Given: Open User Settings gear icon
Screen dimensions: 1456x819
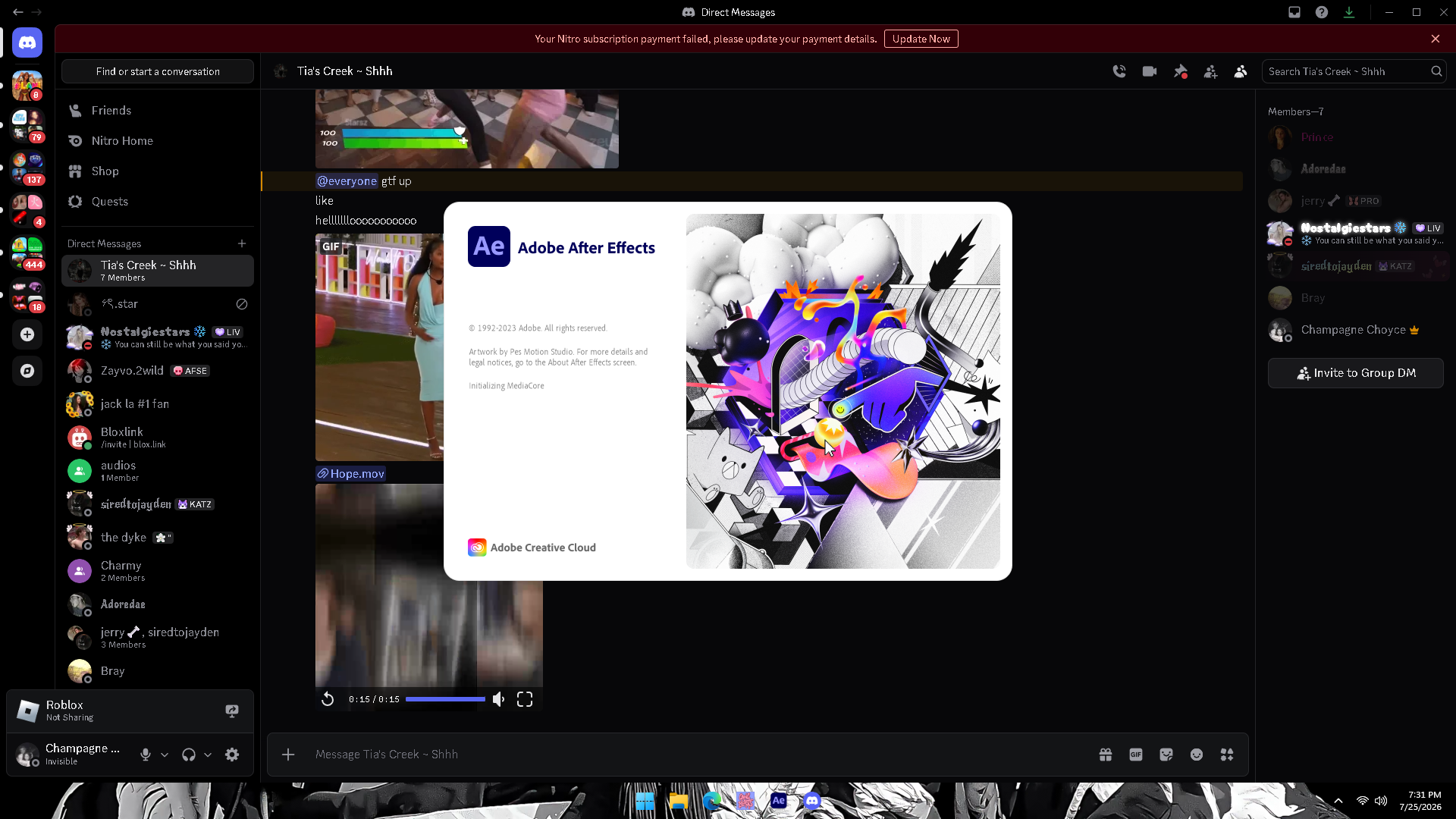Looking at the screenshot, I should [x=232, y=755].
